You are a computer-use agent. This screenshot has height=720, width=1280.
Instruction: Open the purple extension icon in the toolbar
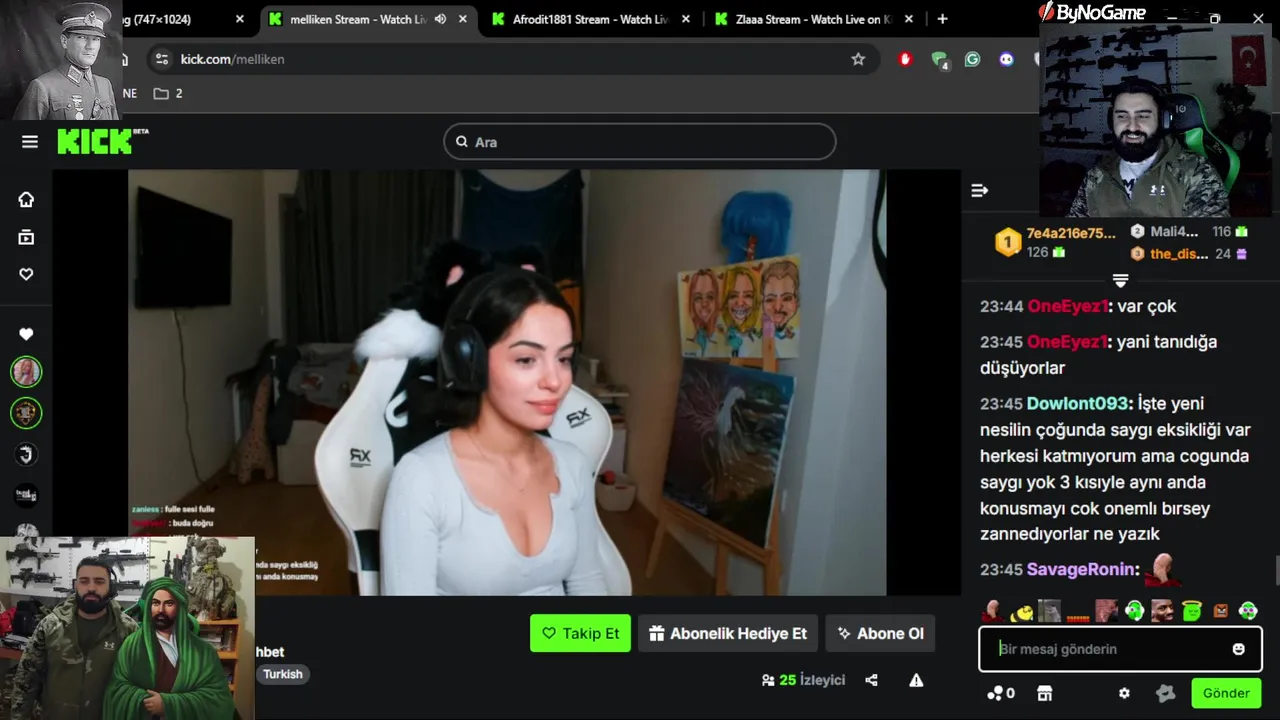(x=1006, y=59)
